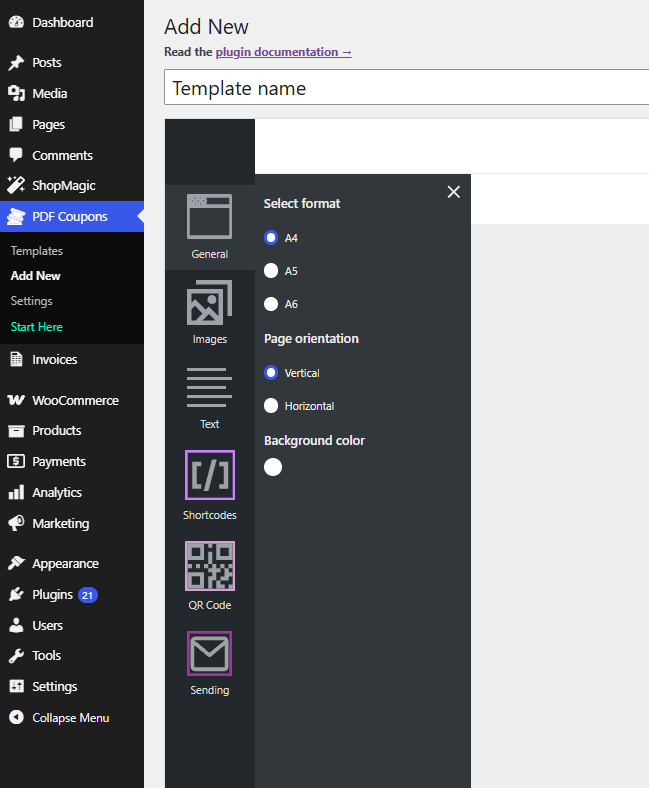This screenshot has height=788, width=649.
Task: Click the Tools menu label
Action: 47,656
